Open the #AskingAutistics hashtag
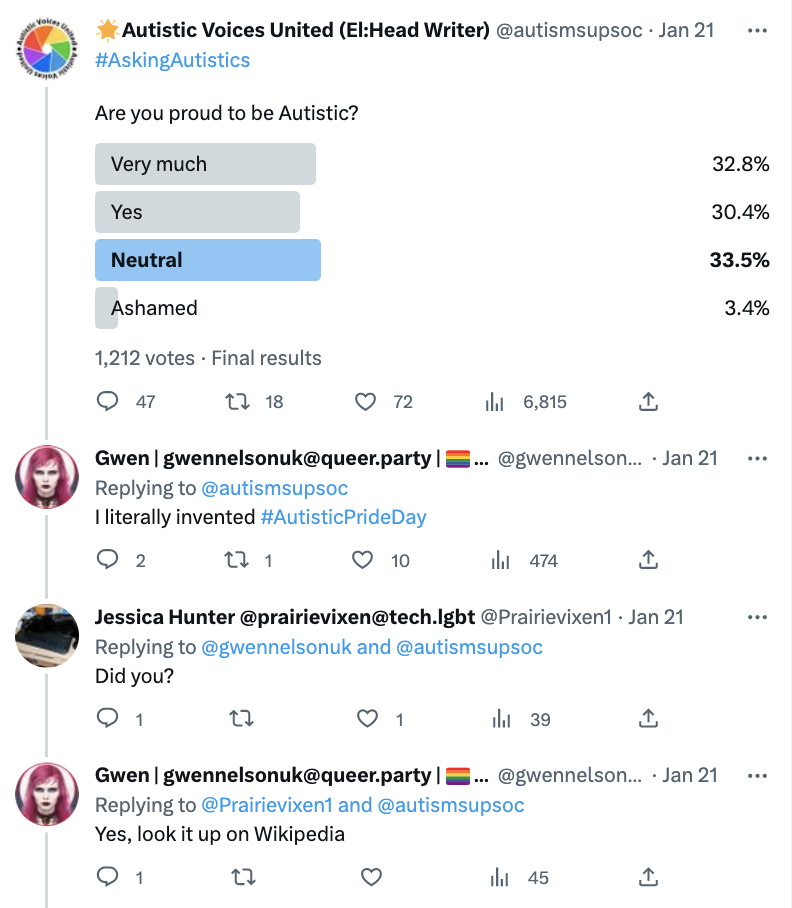792x908 pixels. pyautogui.click(x=172, y=60)
